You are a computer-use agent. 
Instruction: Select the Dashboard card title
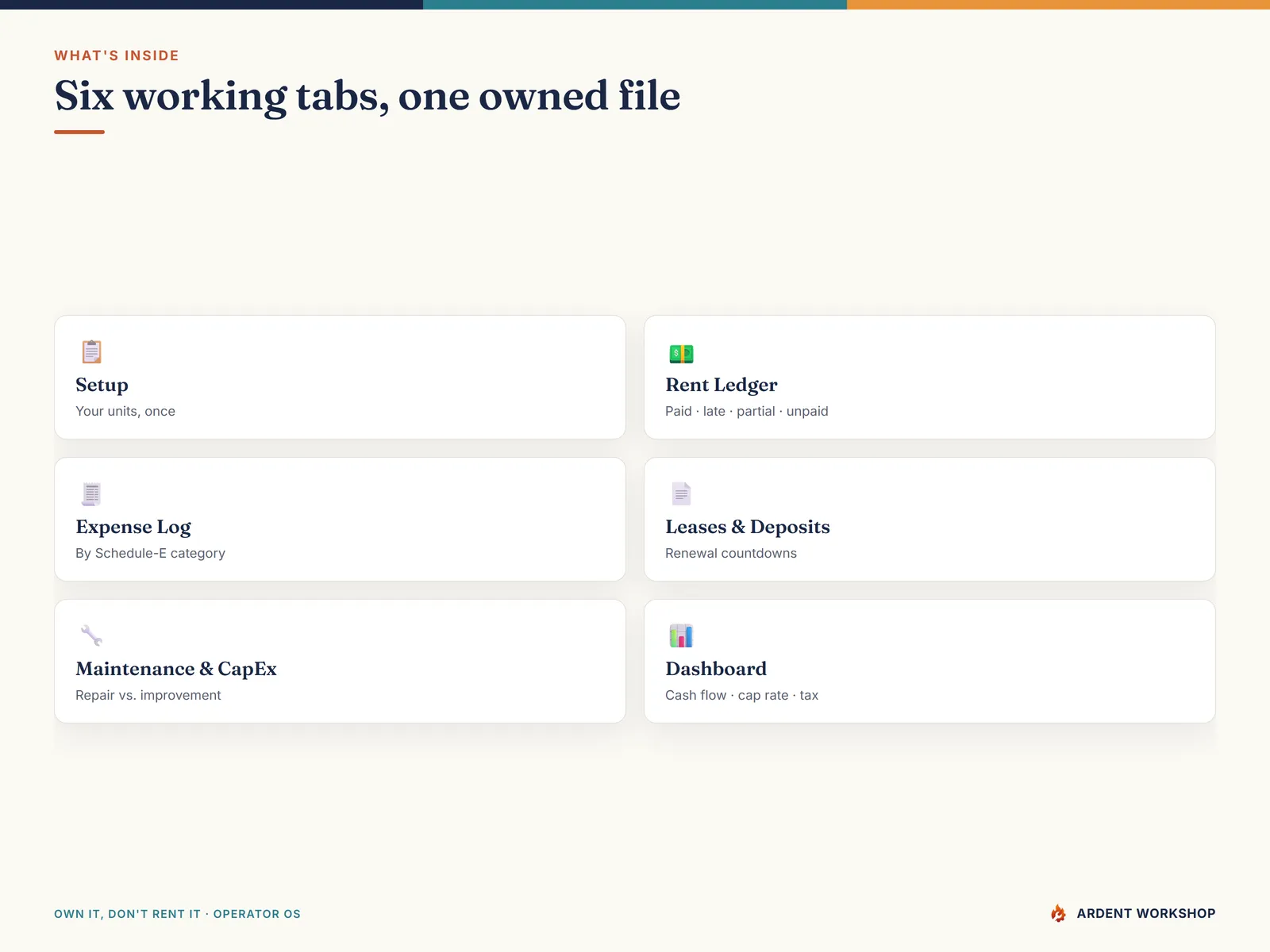[716, 669]
